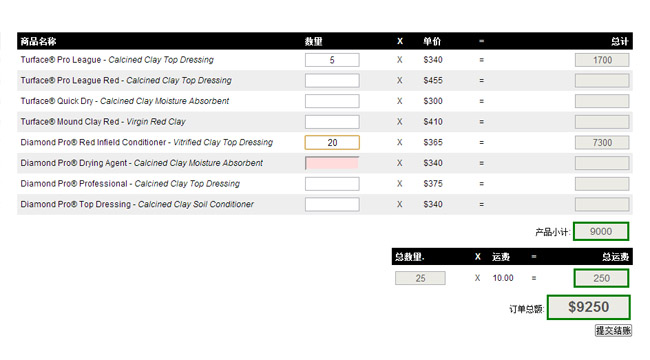This screenshot has width=650, height=360.
Task: Click the total quantity field showing 25
Action: coord(420,278)
